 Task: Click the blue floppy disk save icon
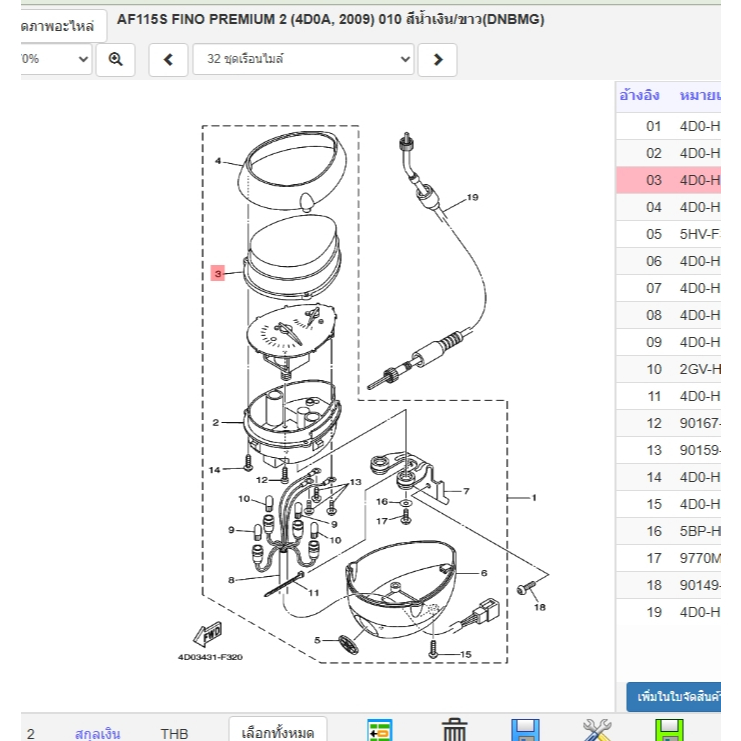pyautogui.click(x=526, y=730)
